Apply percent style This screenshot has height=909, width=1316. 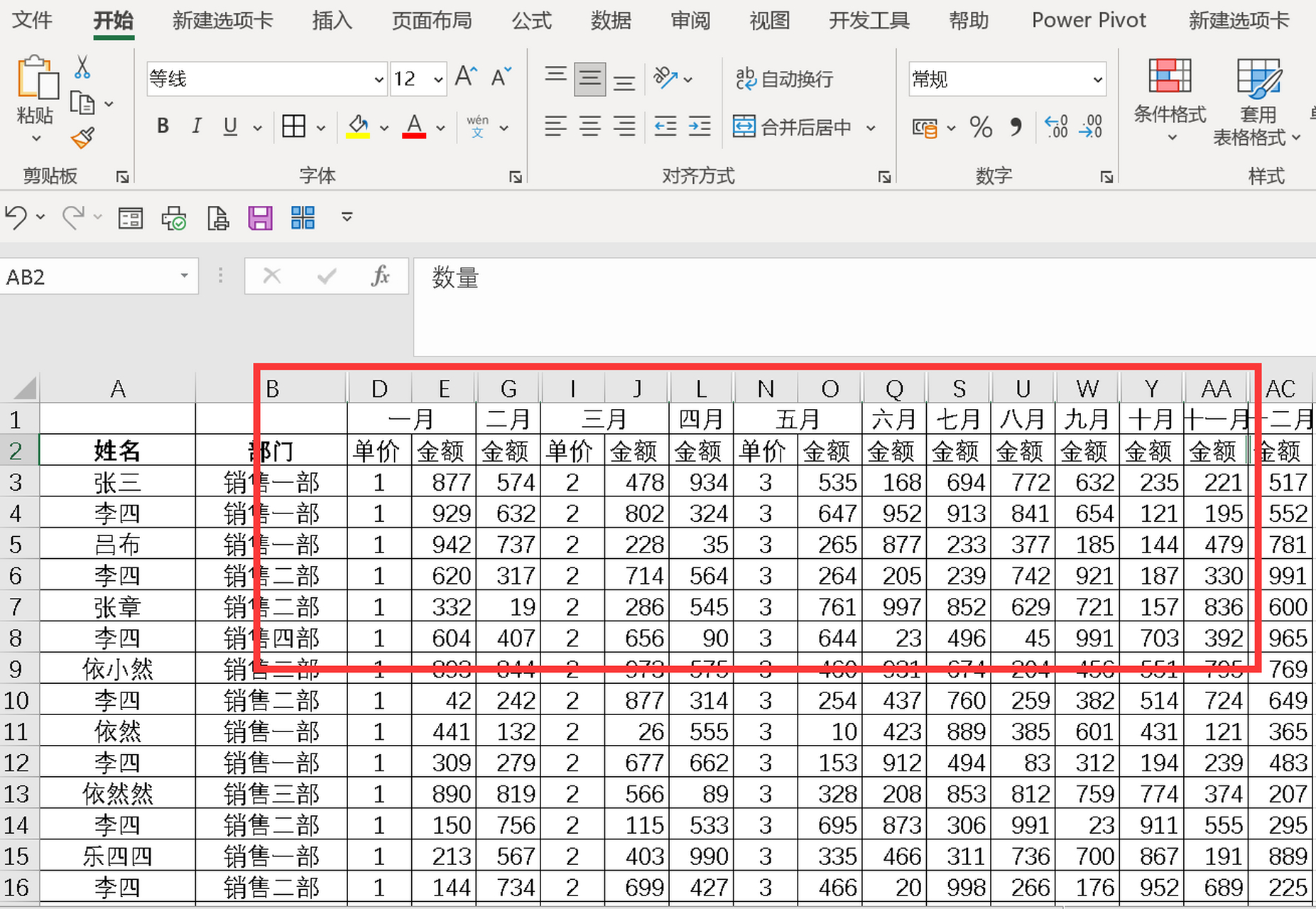pyautogui.click(x=981, y=127)
